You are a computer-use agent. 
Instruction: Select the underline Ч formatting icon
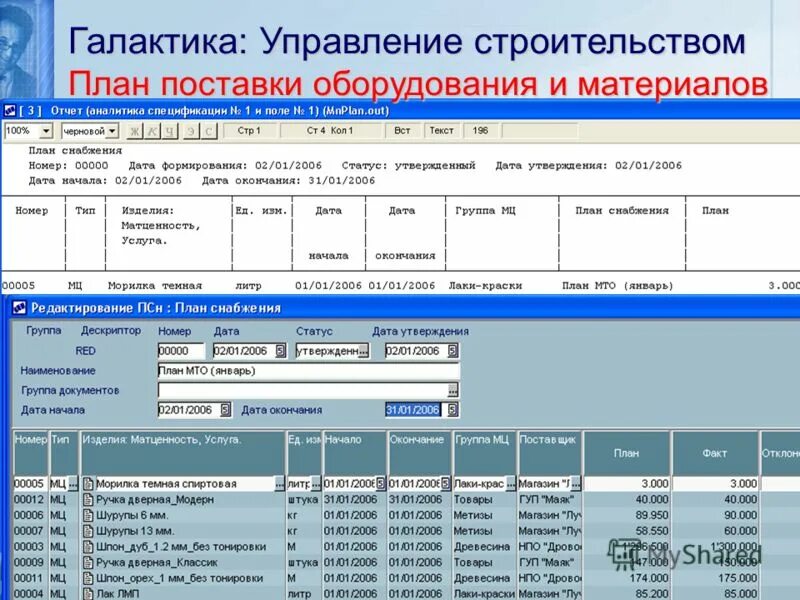[170, 130]
